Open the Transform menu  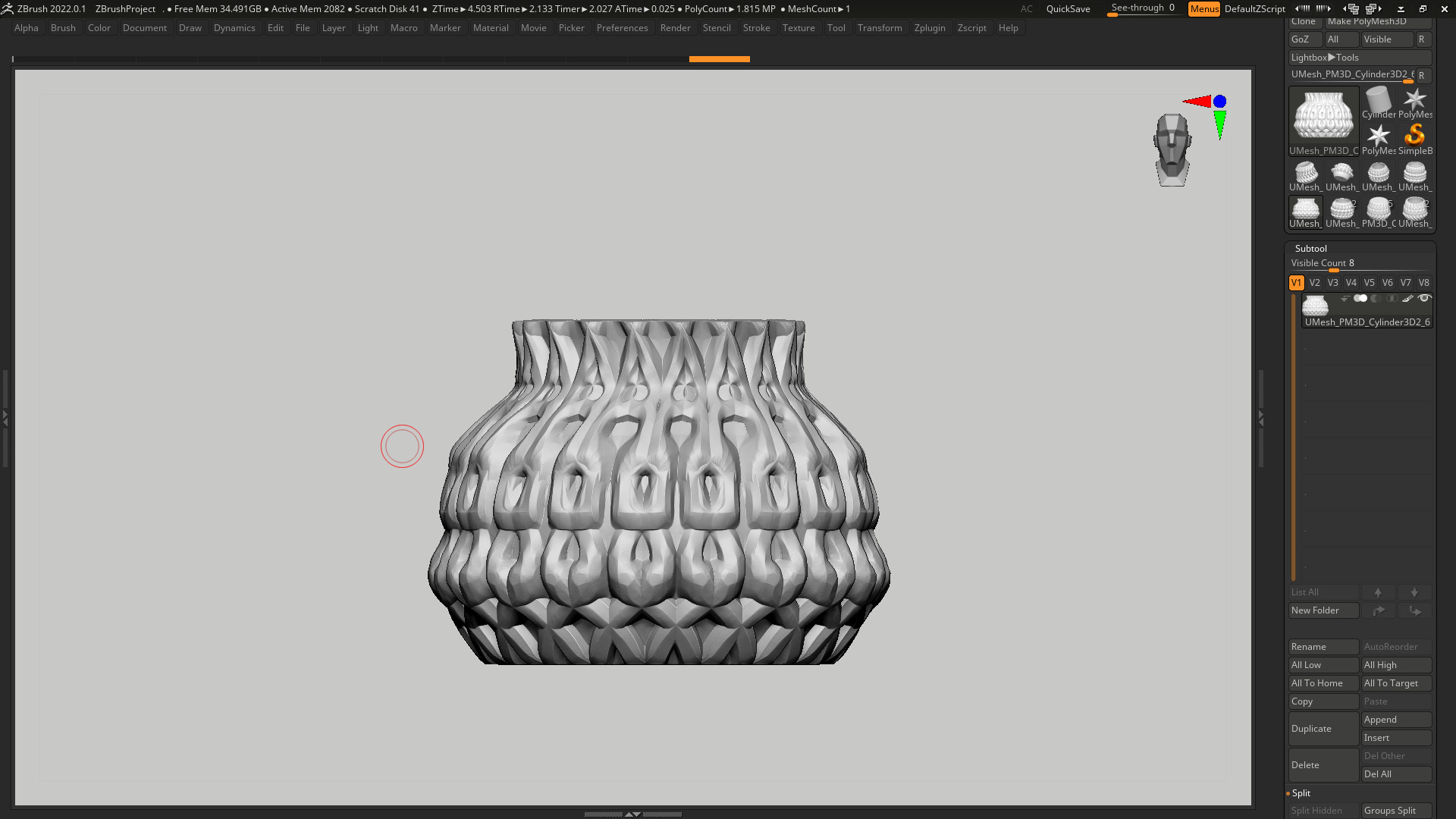point(880,28)
